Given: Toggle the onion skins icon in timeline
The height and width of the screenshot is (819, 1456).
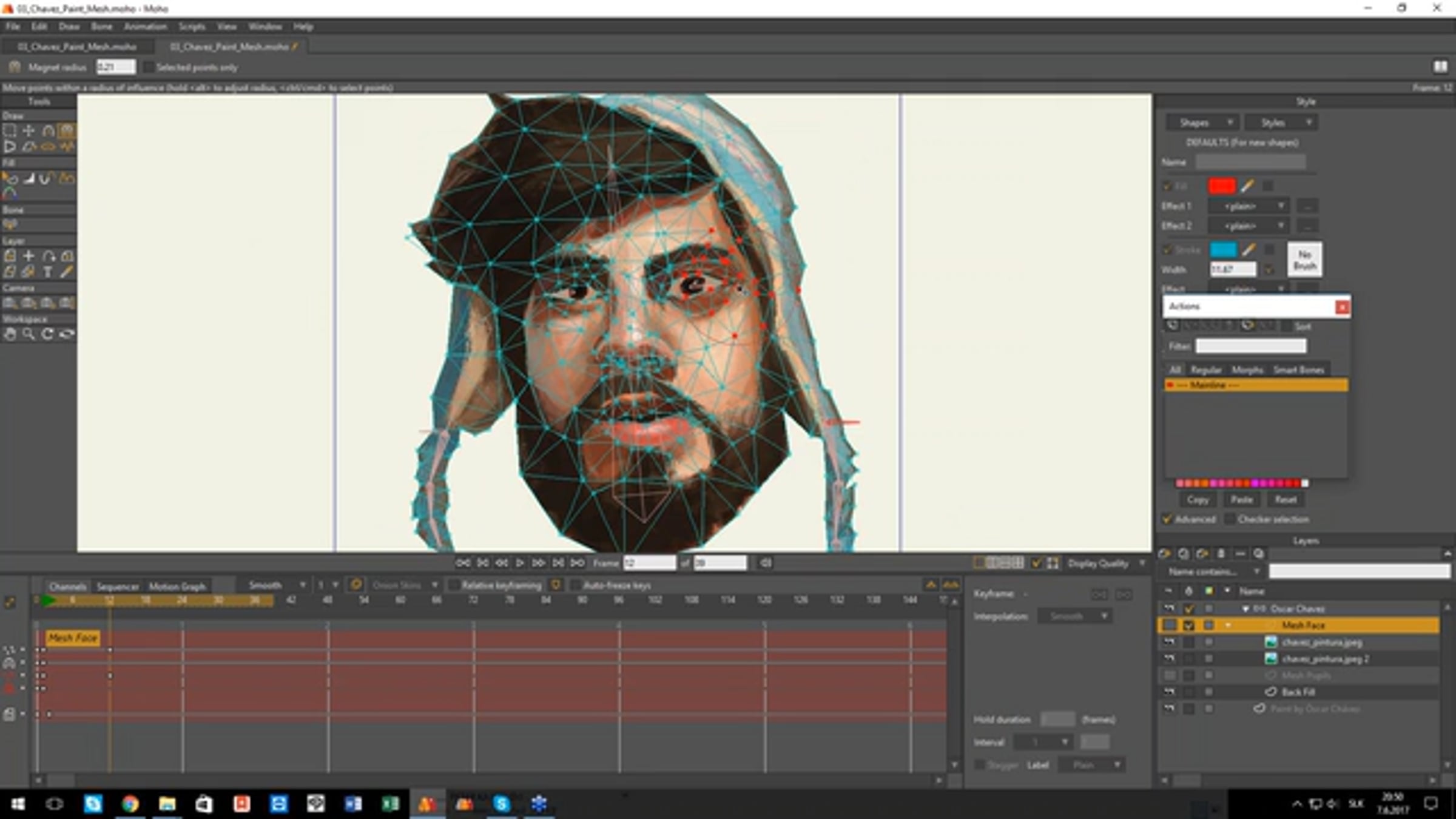Looking at the screenshot, I should [x=356, y=585].
